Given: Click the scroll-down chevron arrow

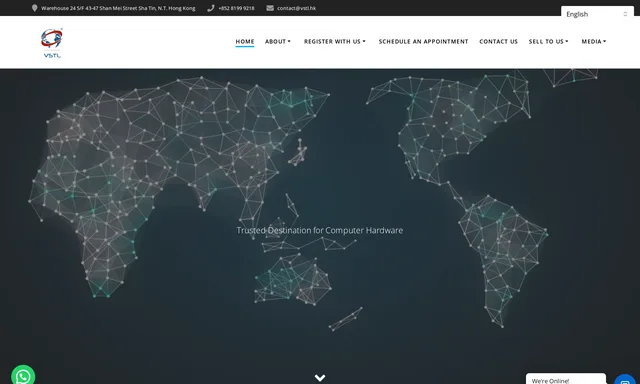Looking at the screenshot, I should point(320,378).
